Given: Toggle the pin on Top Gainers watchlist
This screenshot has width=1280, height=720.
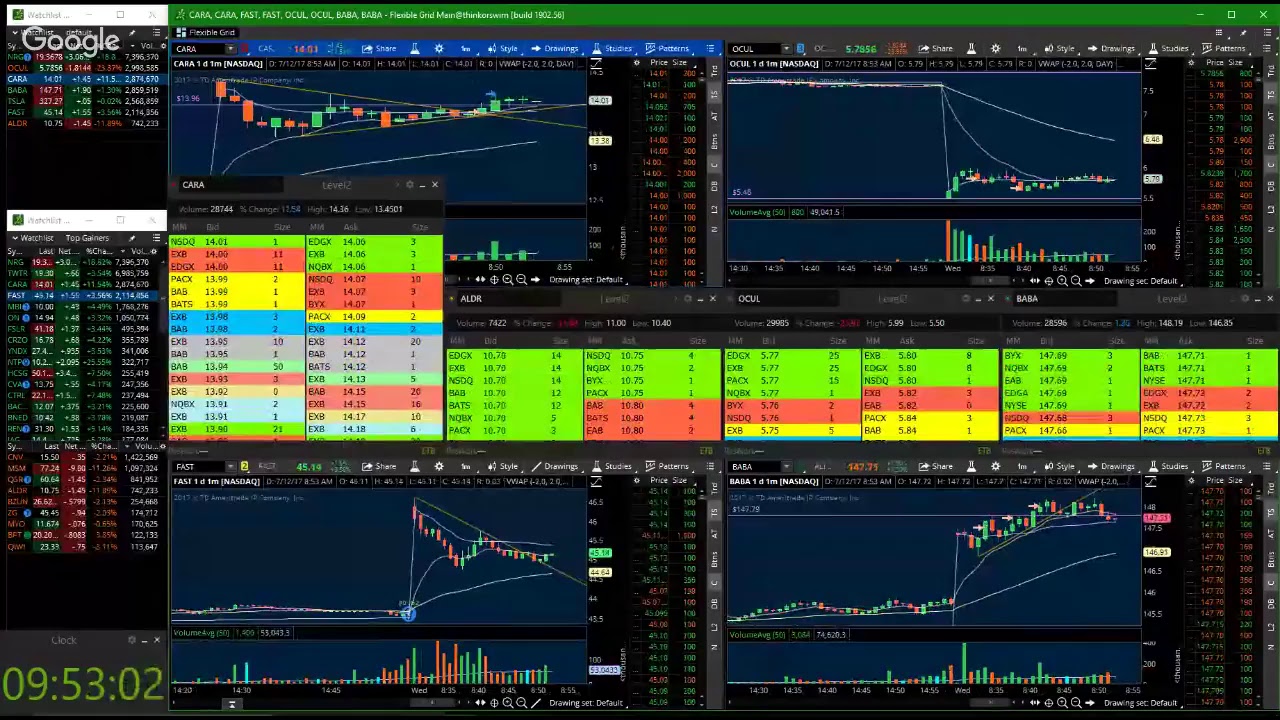Looking at the screenshot, I should coord(131,238).
